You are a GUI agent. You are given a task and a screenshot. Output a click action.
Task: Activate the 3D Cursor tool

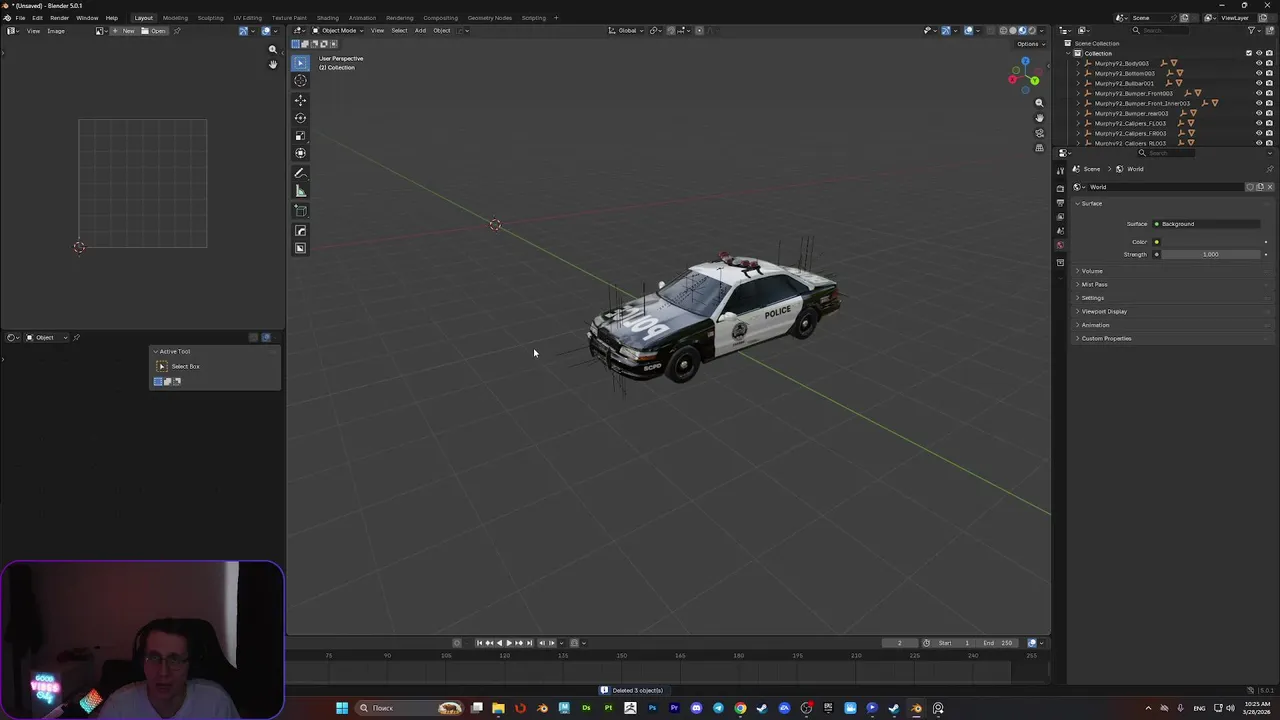300,81
